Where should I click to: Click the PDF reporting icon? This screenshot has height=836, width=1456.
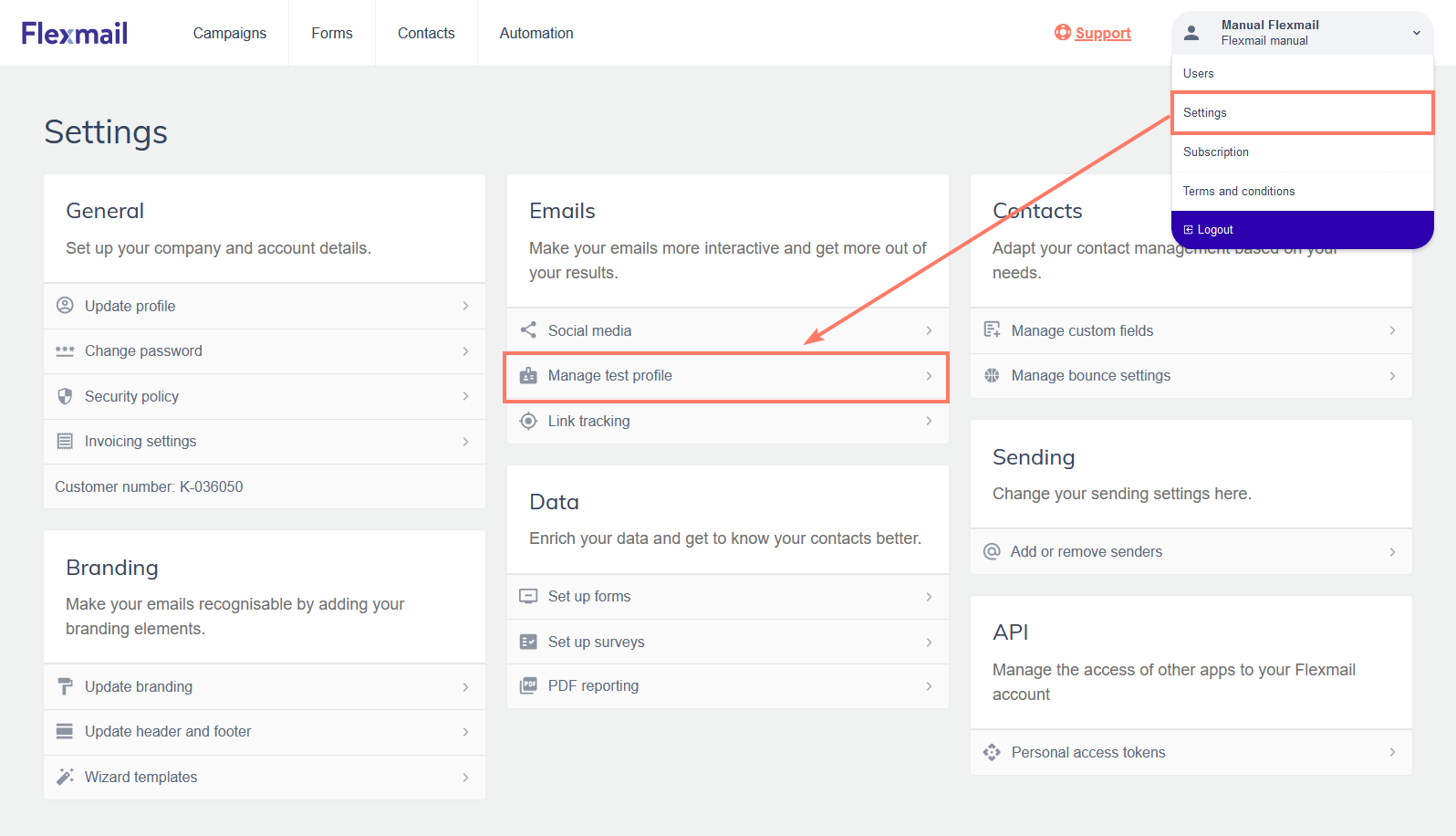coord(528,685)
